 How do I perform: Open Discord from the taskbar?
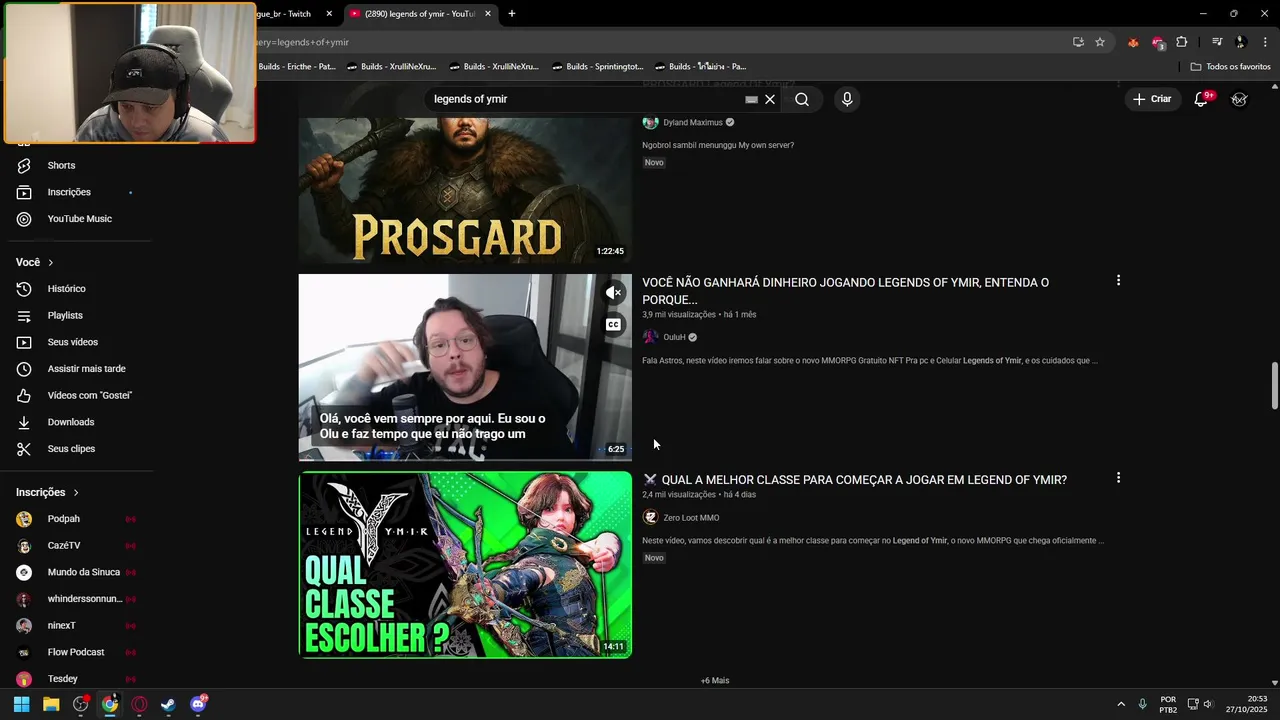pos(198,704)
